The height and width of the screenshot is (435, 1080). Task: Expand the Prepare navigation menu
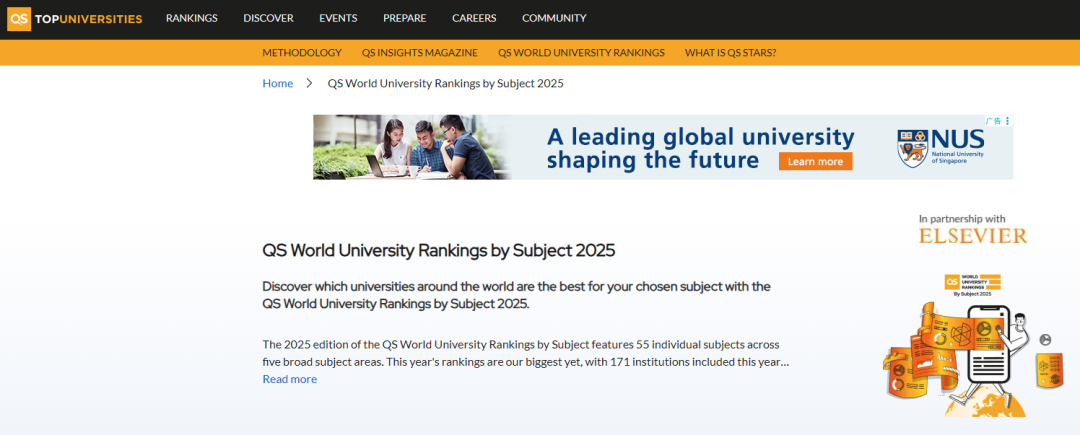coord(404,18)
